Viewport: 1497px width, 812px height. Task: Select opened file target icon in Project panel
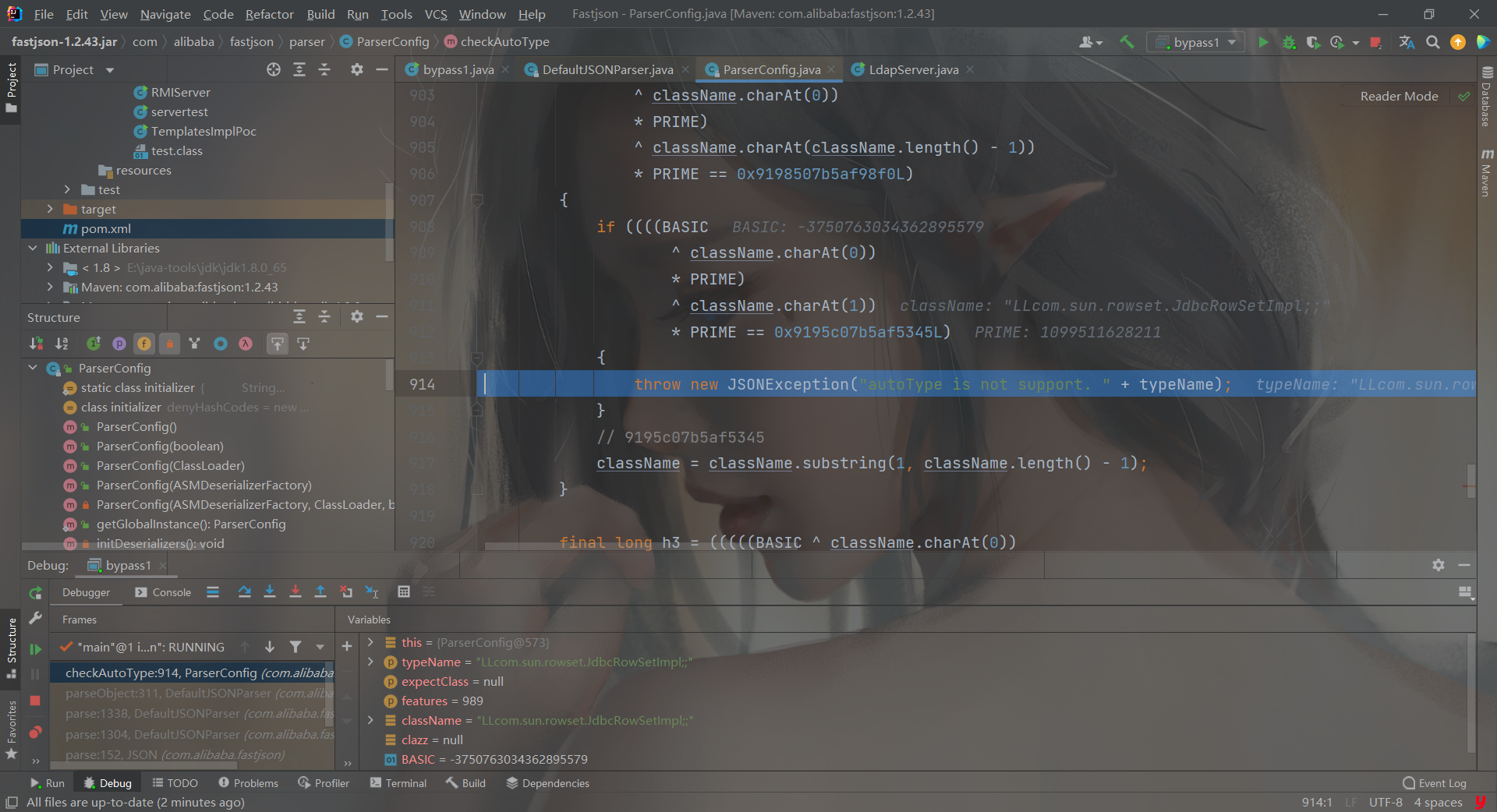(274, 70)
